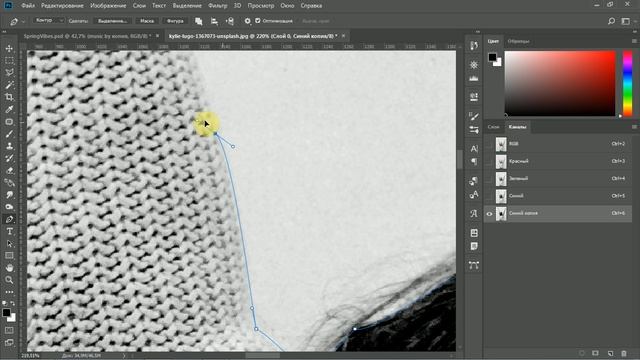Open the Color panel flyout menu
640x360 pixels.
(634, 41)
